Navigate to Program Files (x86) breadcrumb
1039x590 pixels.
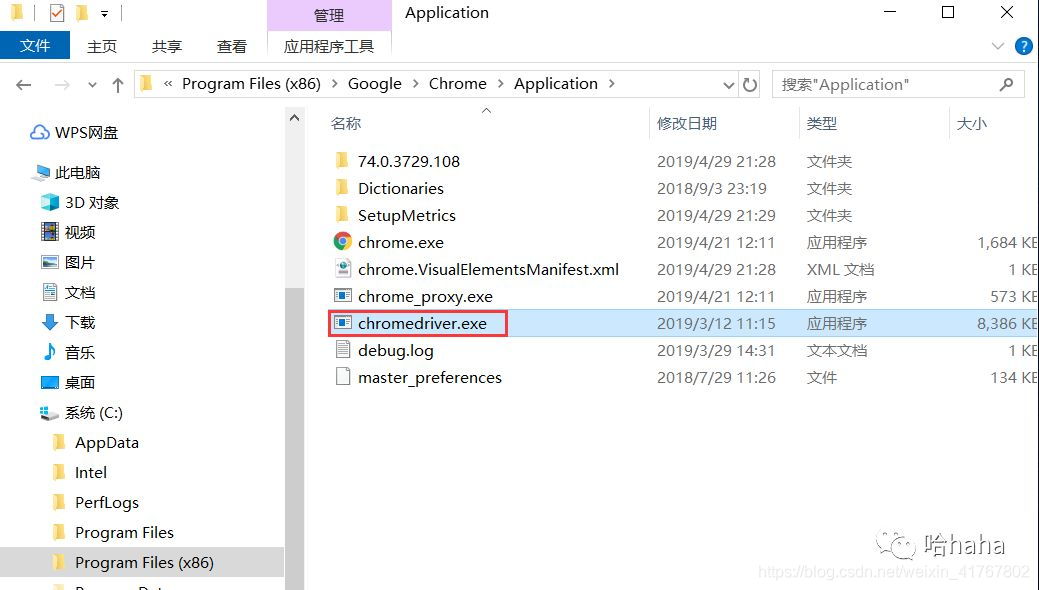pos(251,84)
